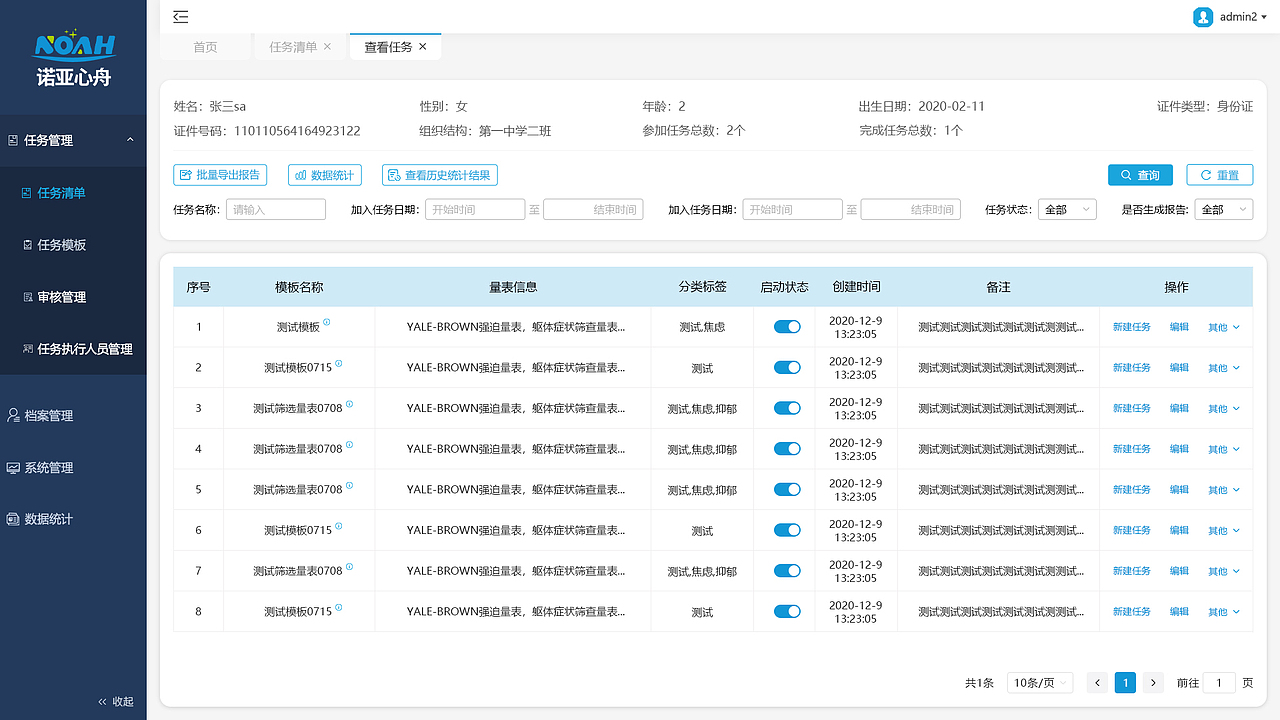Click the info icon beside 测试模板 in row 1
The width and height of the screenshot is (1280, 720).
pyautogui.click(x=327, y=323)
